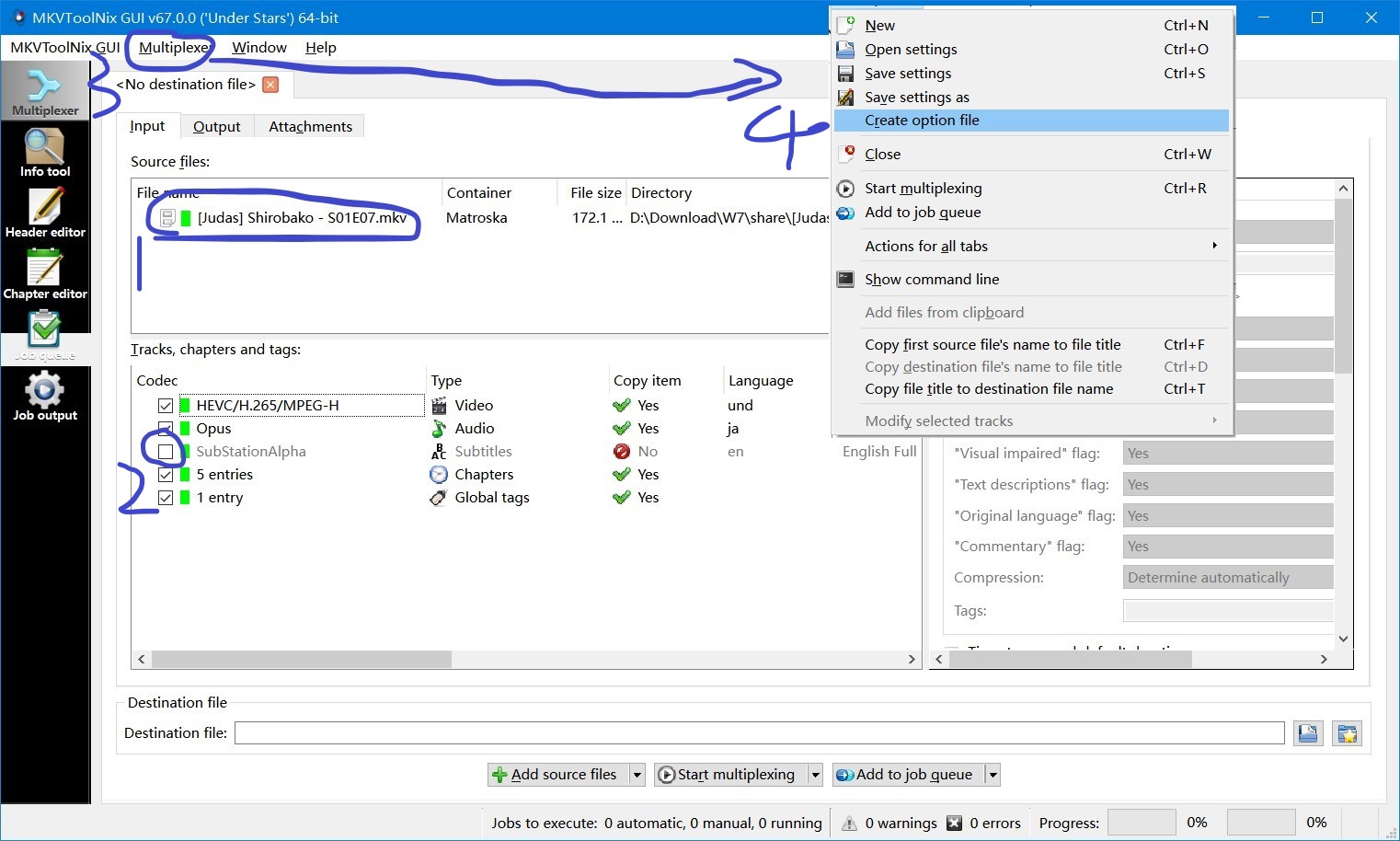Image resolution: width=1400 pixels, height=841 pixels.
Task: Open the Header editor tool
Action: click(44, 213)
